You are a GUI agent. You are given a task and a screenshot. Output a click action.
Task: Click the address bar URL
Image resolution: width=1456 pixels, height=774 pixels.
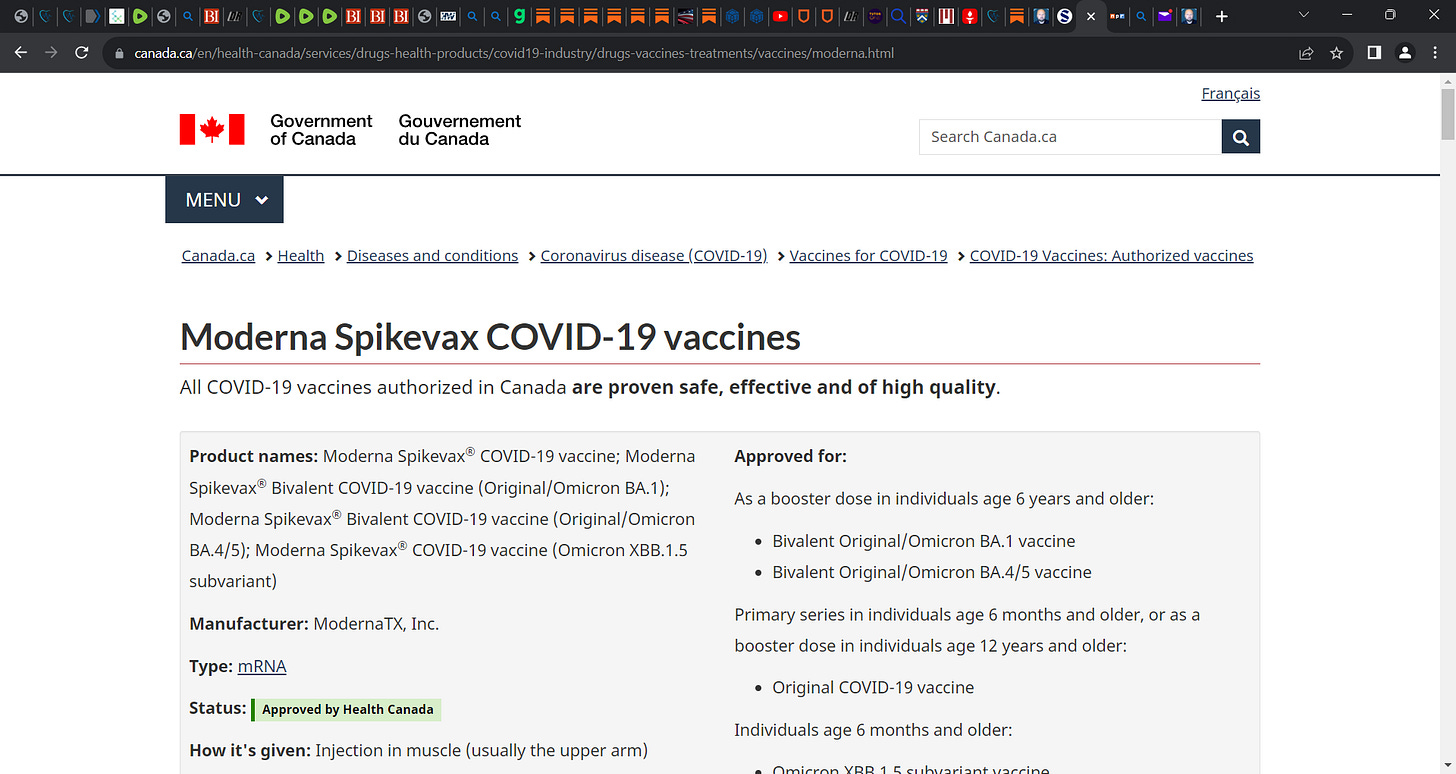[x=514, y=53]
